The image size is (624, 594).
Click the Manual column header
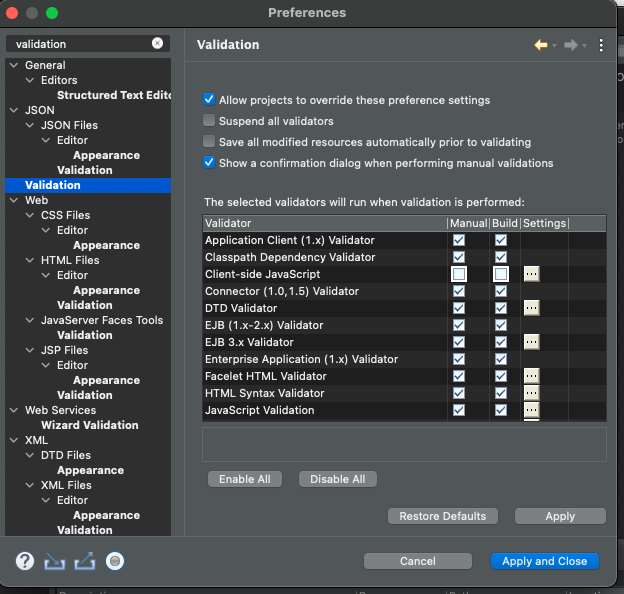coord(468,223)
